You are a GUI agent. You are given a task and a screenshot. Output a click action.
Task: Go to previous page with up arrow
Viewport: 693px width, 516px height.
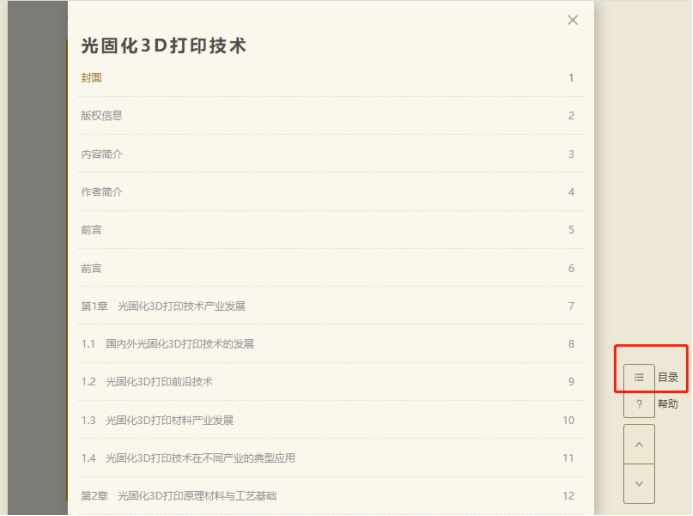pos(638,443)
